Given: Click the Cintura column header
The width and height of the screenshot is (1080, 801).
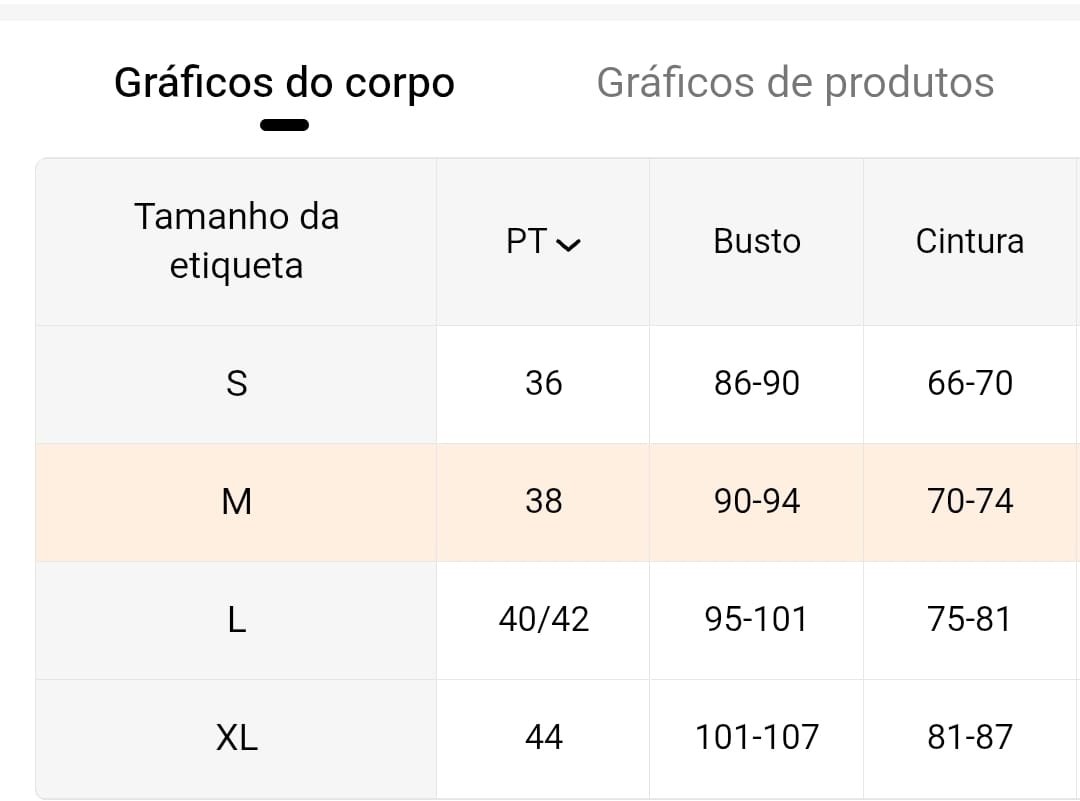Looking at the screenshot, I should pyautogui.click(x=969, y=241).
